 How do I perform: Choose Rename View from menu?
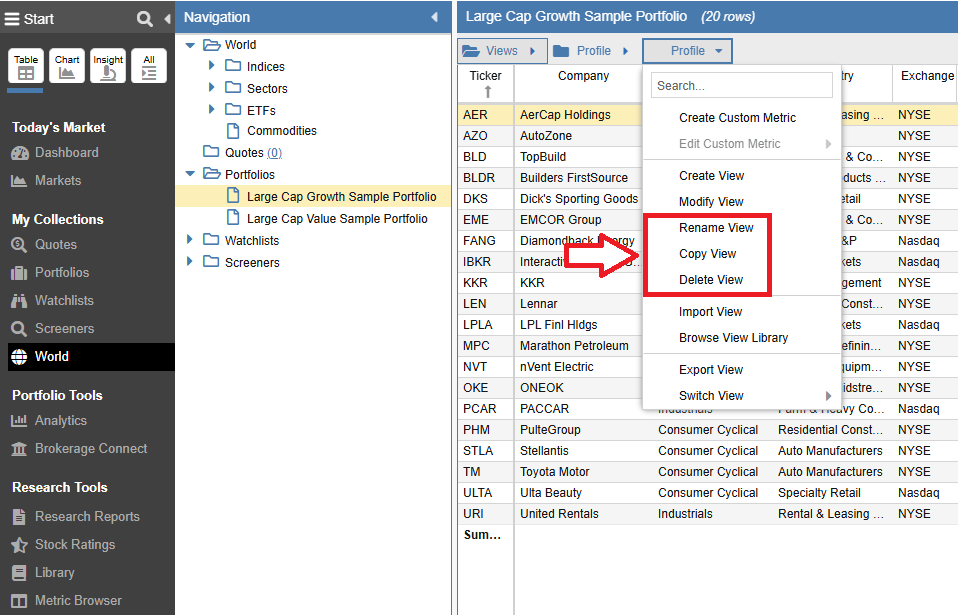pos(716,228)
